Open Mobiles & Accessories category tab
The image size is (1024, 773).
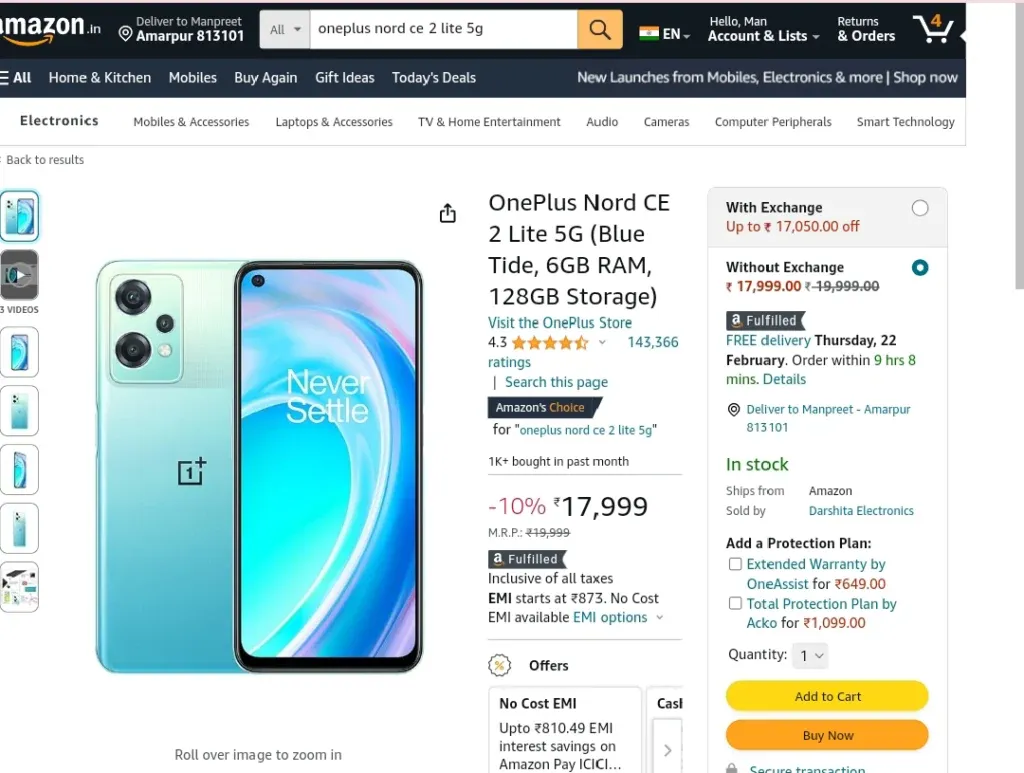pos(191,122)
